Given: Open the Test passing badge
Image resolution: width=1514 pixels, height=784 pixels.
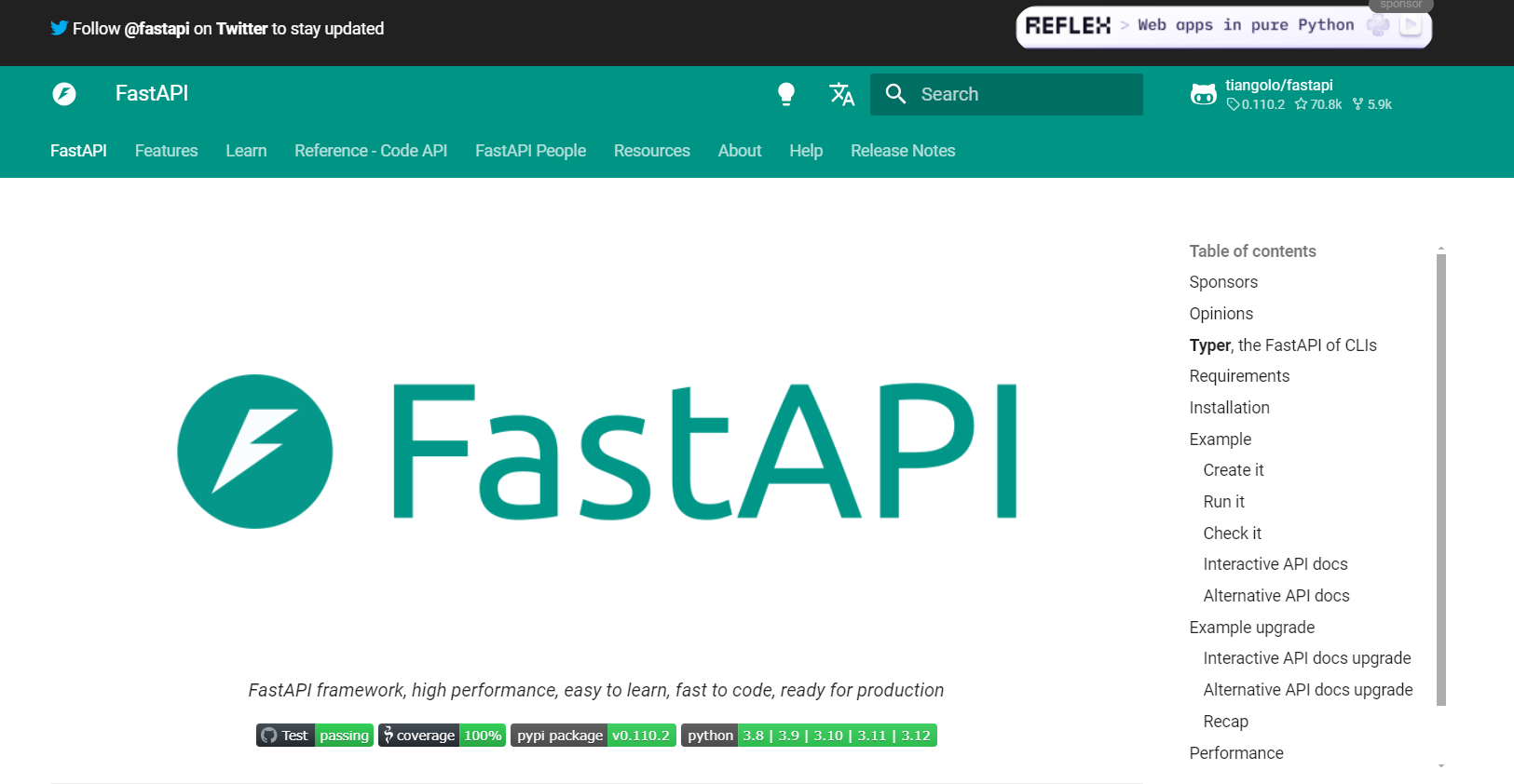Looking at the screenshot, I should pos(315,736).
